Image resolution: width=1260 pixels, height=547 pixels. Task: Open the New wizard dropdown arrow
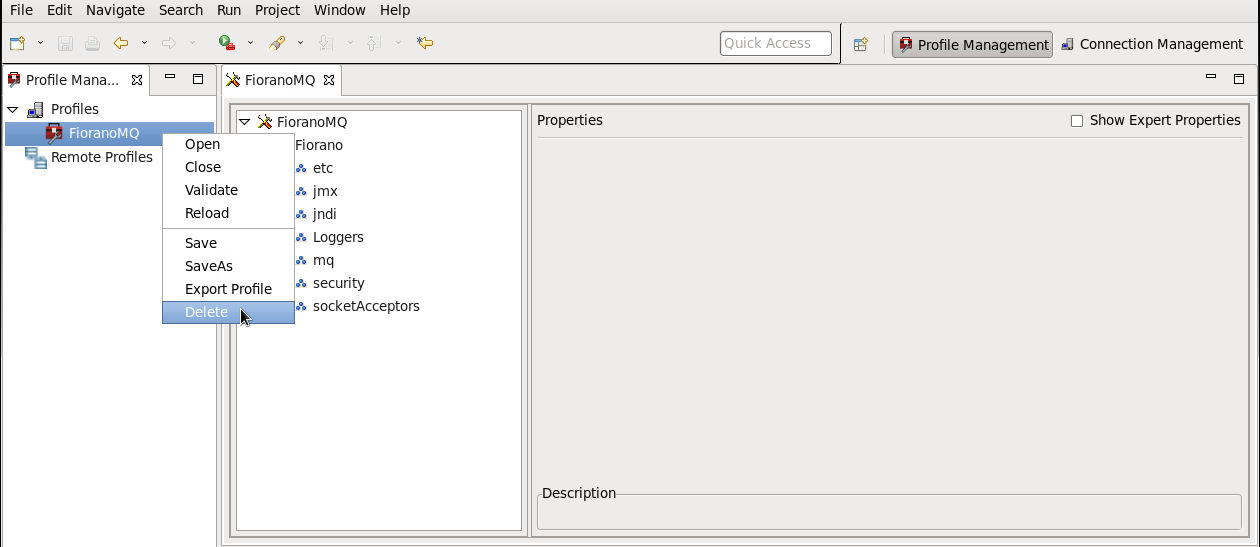40,43
